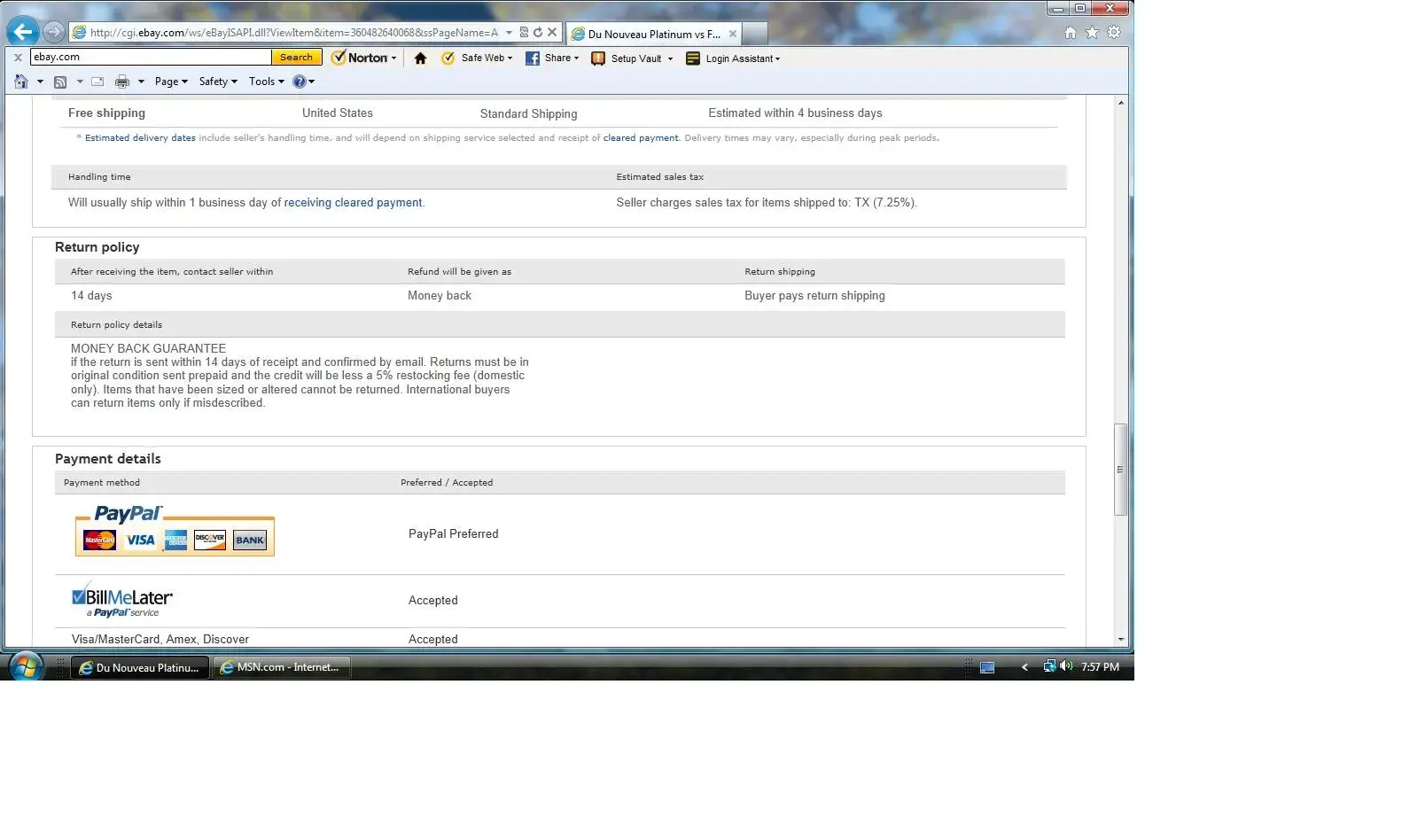Stop loading with the address bar X
This screenshot has height=840, width=1402.
(x=552, y=32)
